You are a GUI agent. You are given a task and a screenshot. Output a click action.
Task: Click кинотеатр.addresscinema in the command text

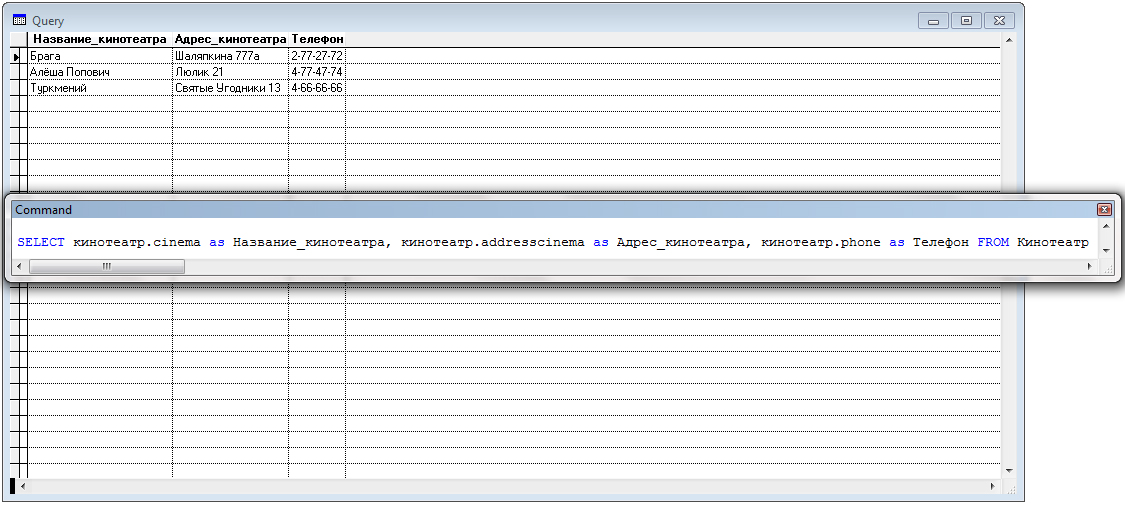click(493, 242)
